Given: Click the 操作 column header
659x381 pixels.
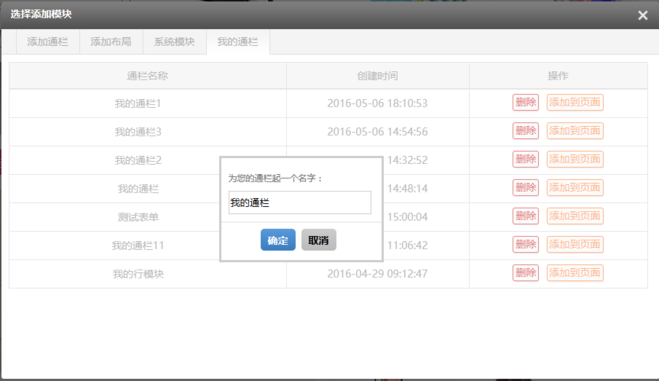Looking at the screenshot, I should point(558,76).
